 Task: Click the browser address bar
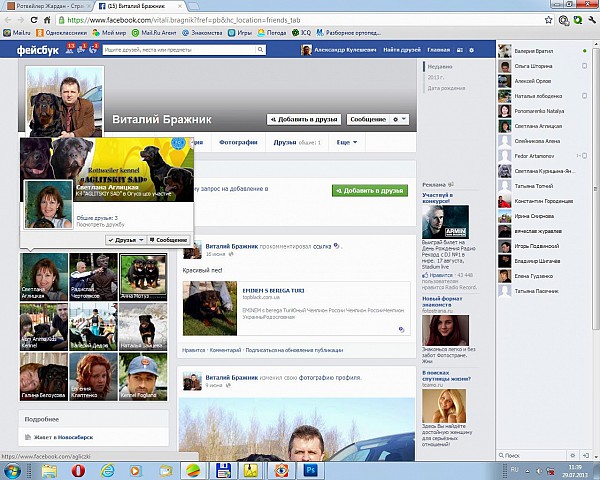point(298,20)
